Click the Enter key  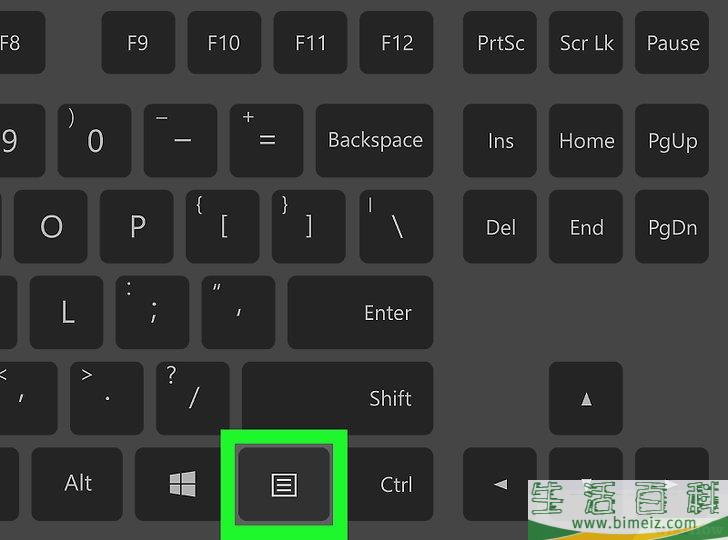[360, 312]
